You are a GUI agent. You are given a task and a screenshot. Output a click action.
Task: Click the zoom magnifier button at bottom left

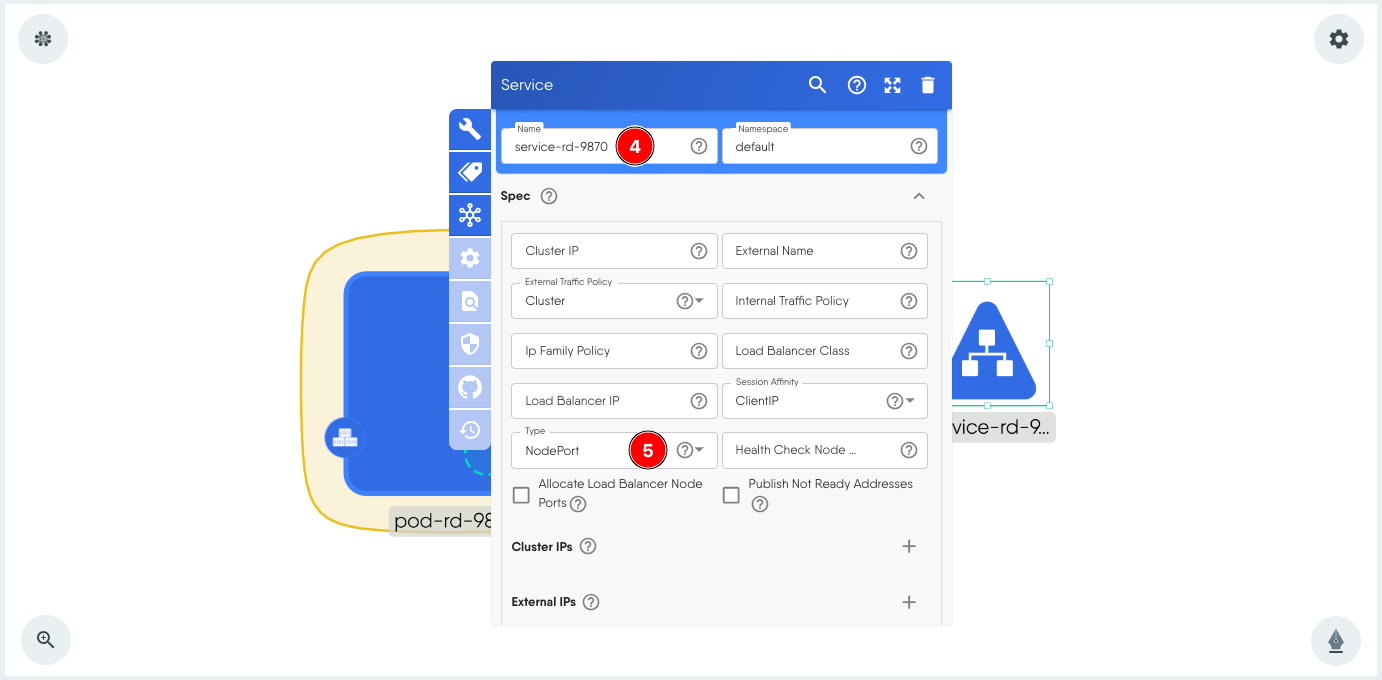point(45,640)
